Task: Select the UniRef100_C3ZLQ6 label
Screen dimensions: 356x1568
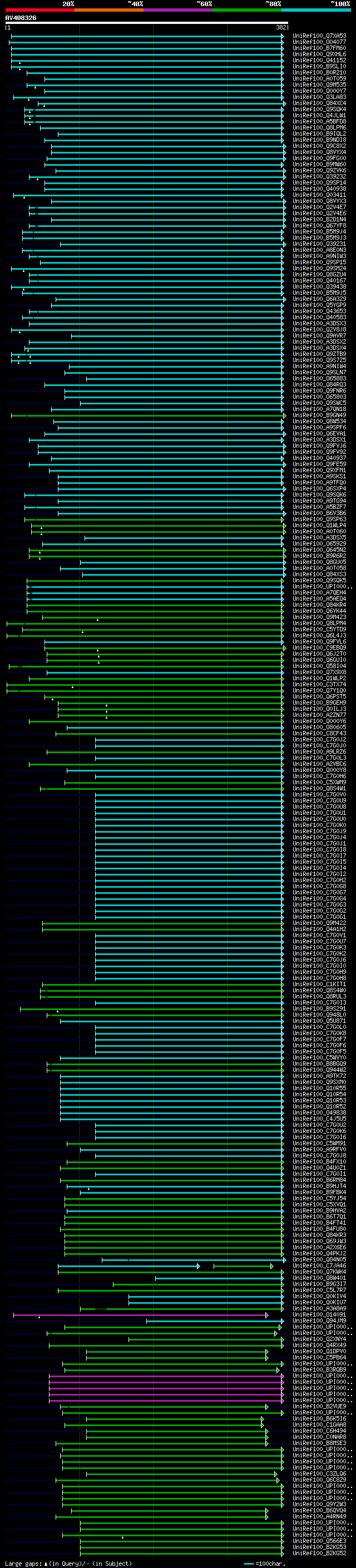Action: click(319, 1473)
